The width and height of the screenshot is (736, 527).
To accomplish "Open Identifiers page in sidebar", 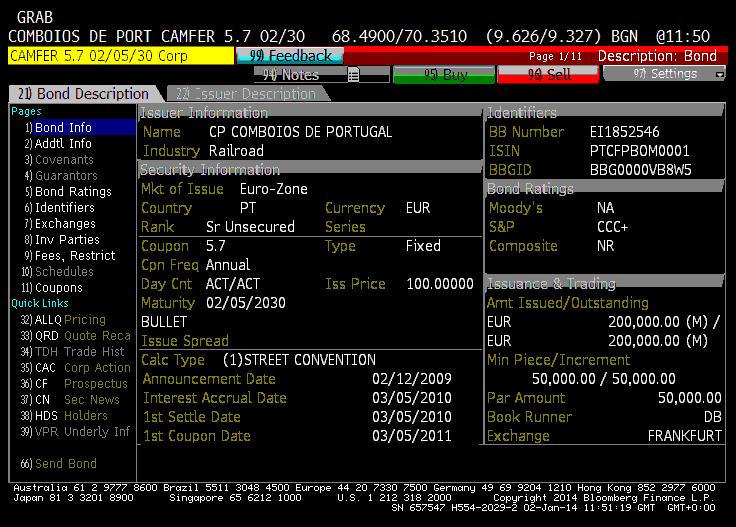I will point(60,207).
